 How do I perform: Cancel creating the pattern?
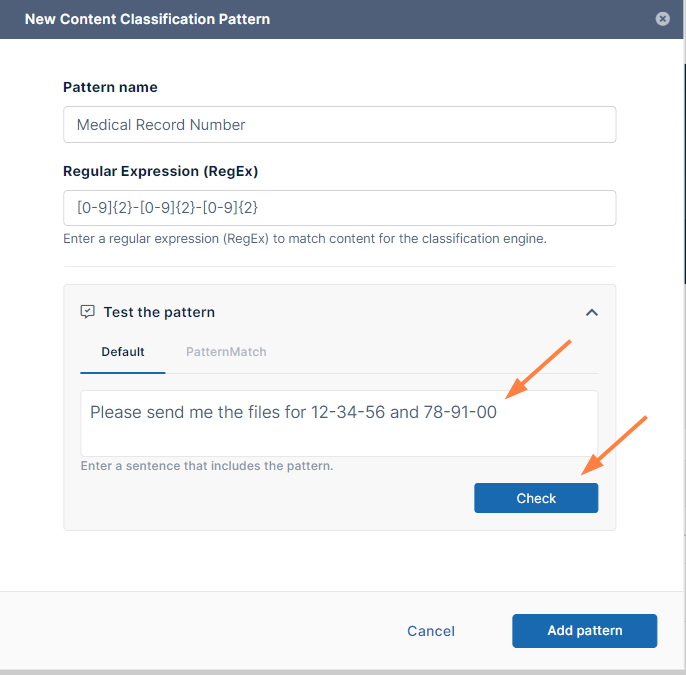431,631
